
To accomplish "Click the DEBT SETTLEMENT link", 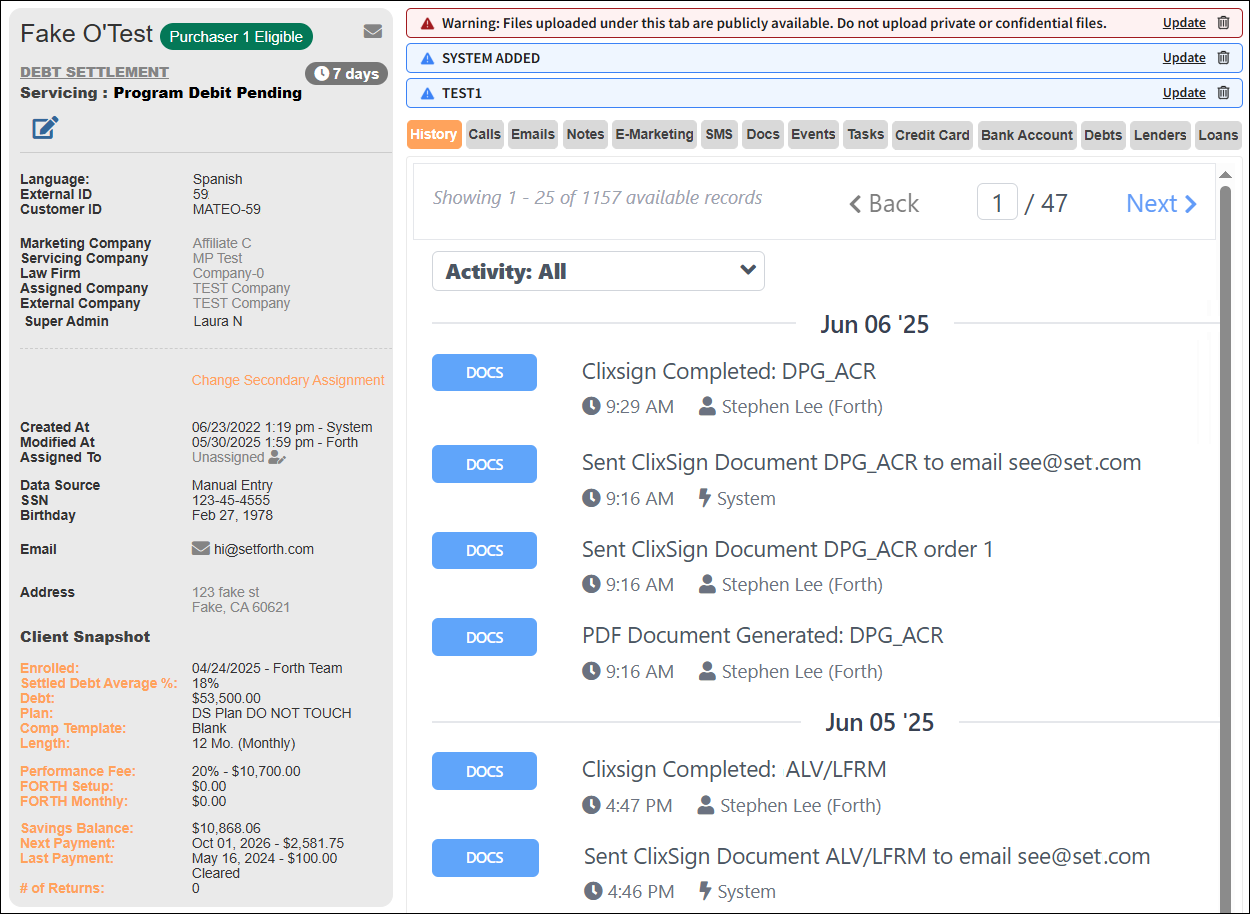I will (95, 72).
